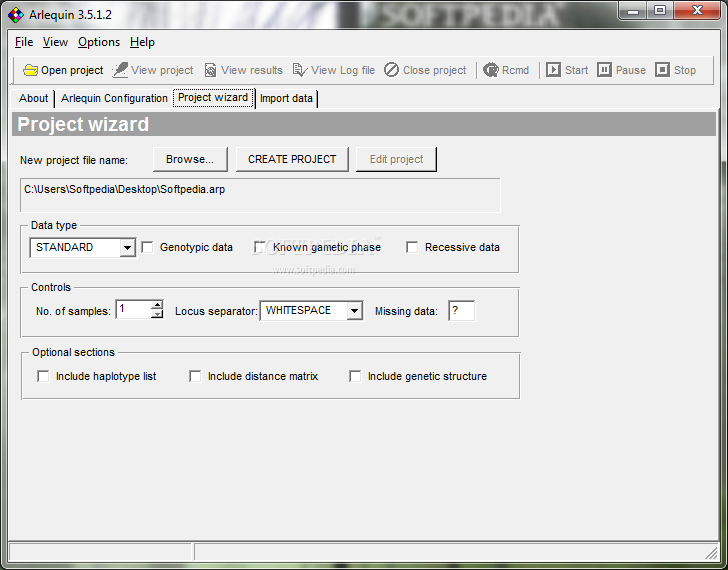Click the View Log file icon
Image resolution: width=728 pixels, height=570 pixels.
point(300,70)
